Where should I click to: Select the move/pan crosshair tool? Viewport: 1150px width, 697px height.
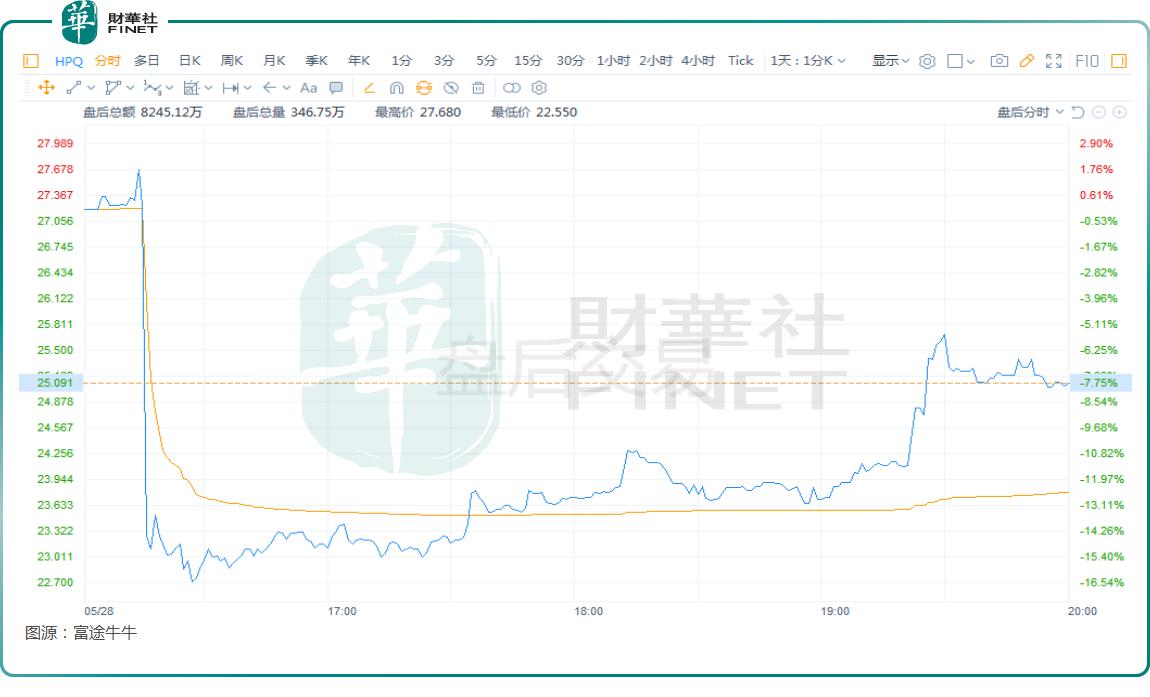click(46, 88)
